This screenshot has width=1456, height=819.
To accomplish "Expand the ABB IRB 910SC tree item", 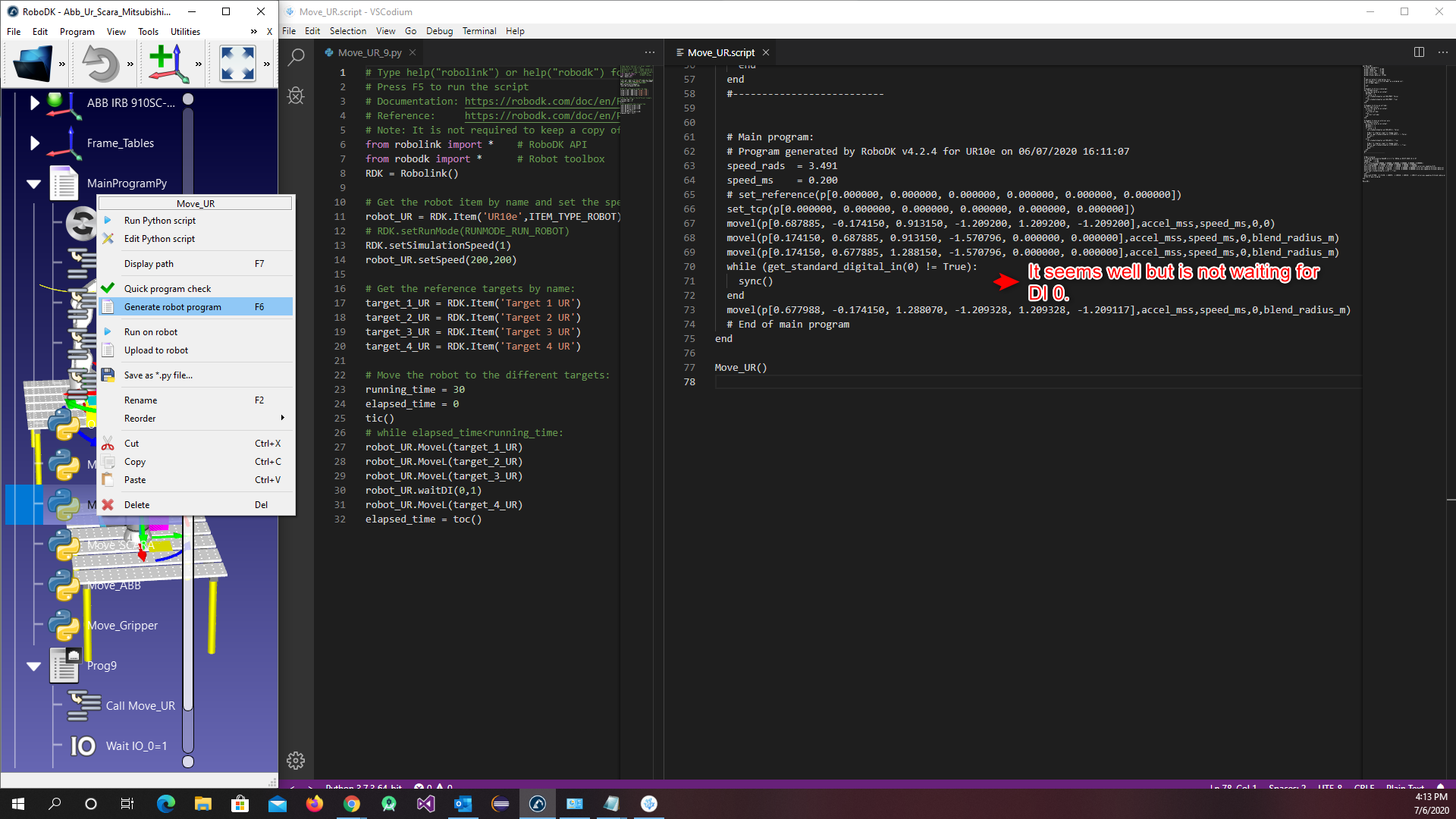I will point(34,103).
